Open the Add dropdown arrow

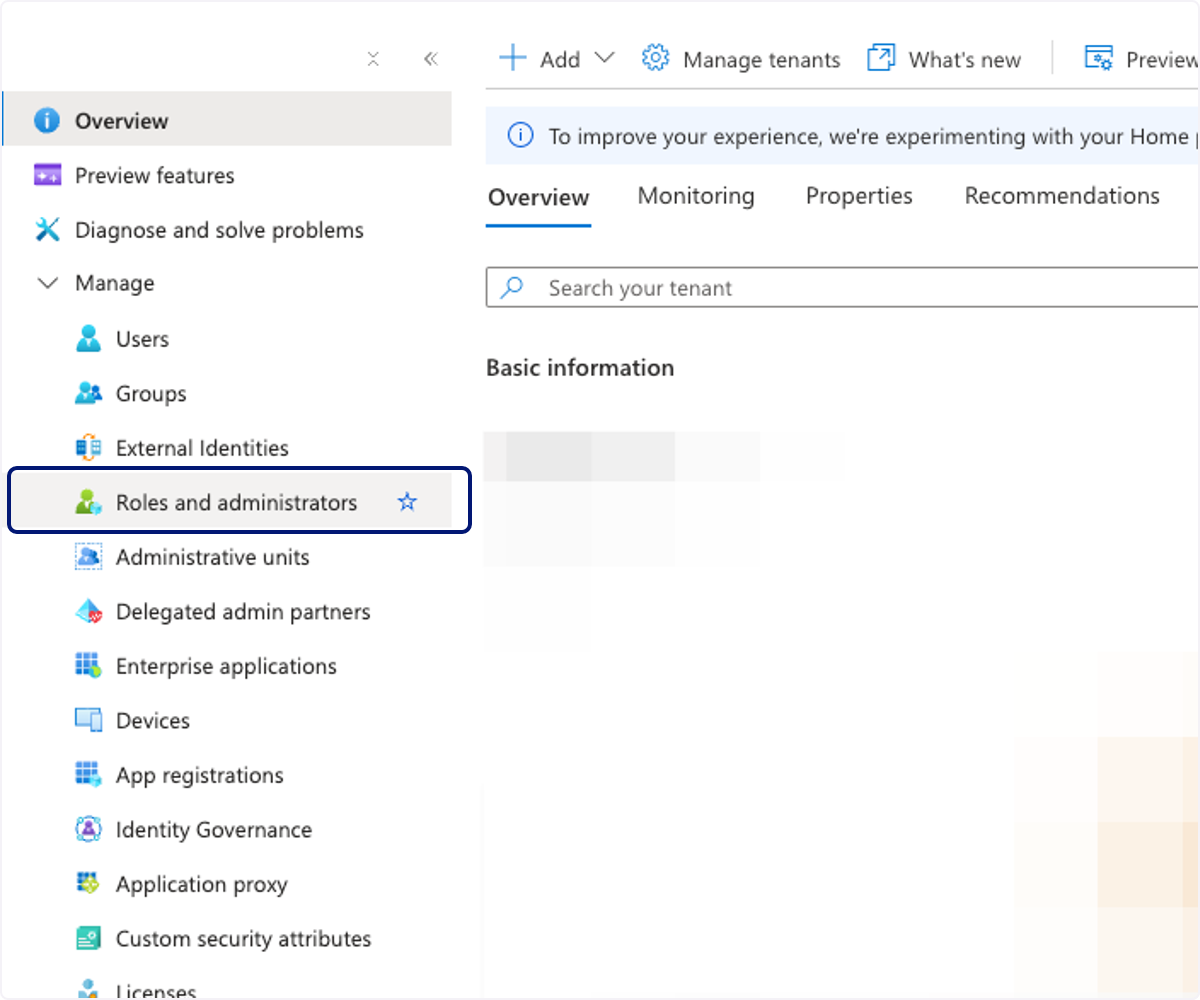pos(604,58)
